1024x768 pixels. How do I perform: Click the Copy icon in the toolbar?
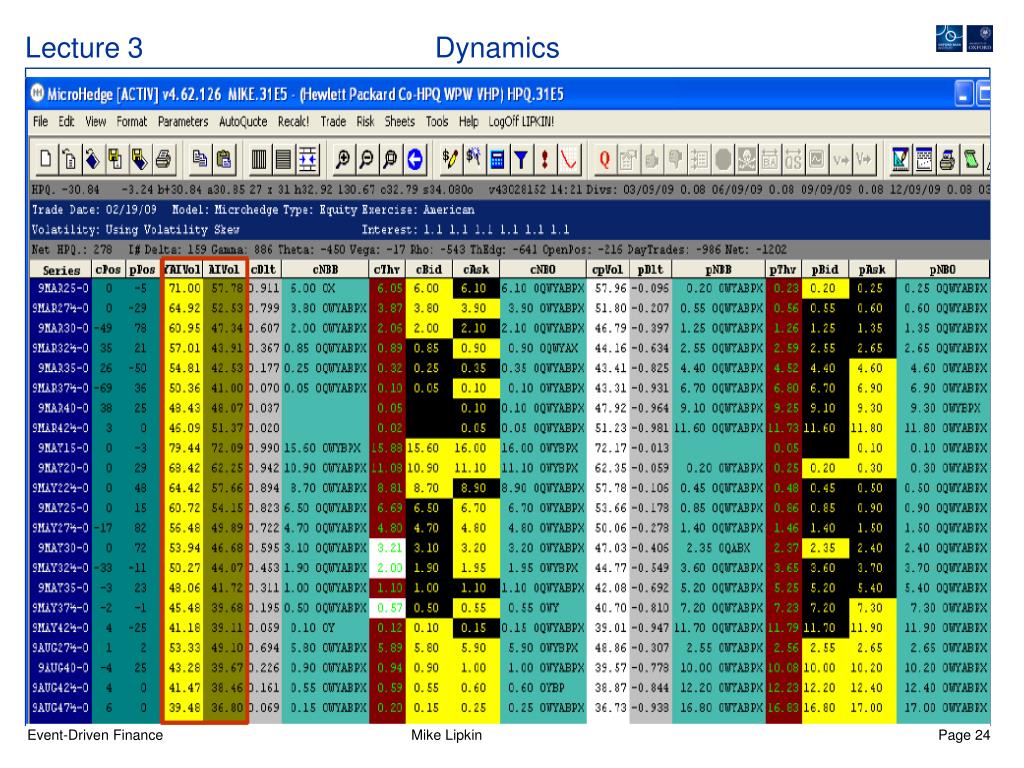(x=200, y=159)
